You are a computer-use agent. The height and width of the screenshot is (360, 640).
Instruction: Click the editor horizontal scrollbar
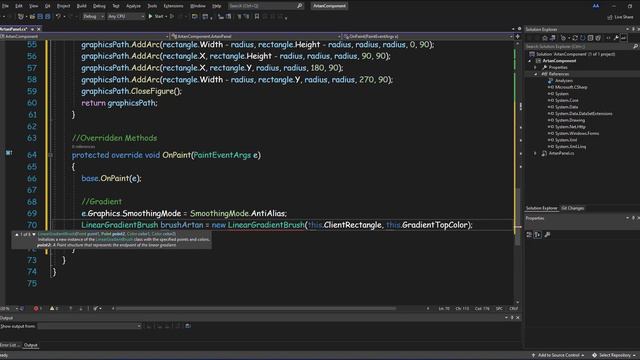(256, 309)
